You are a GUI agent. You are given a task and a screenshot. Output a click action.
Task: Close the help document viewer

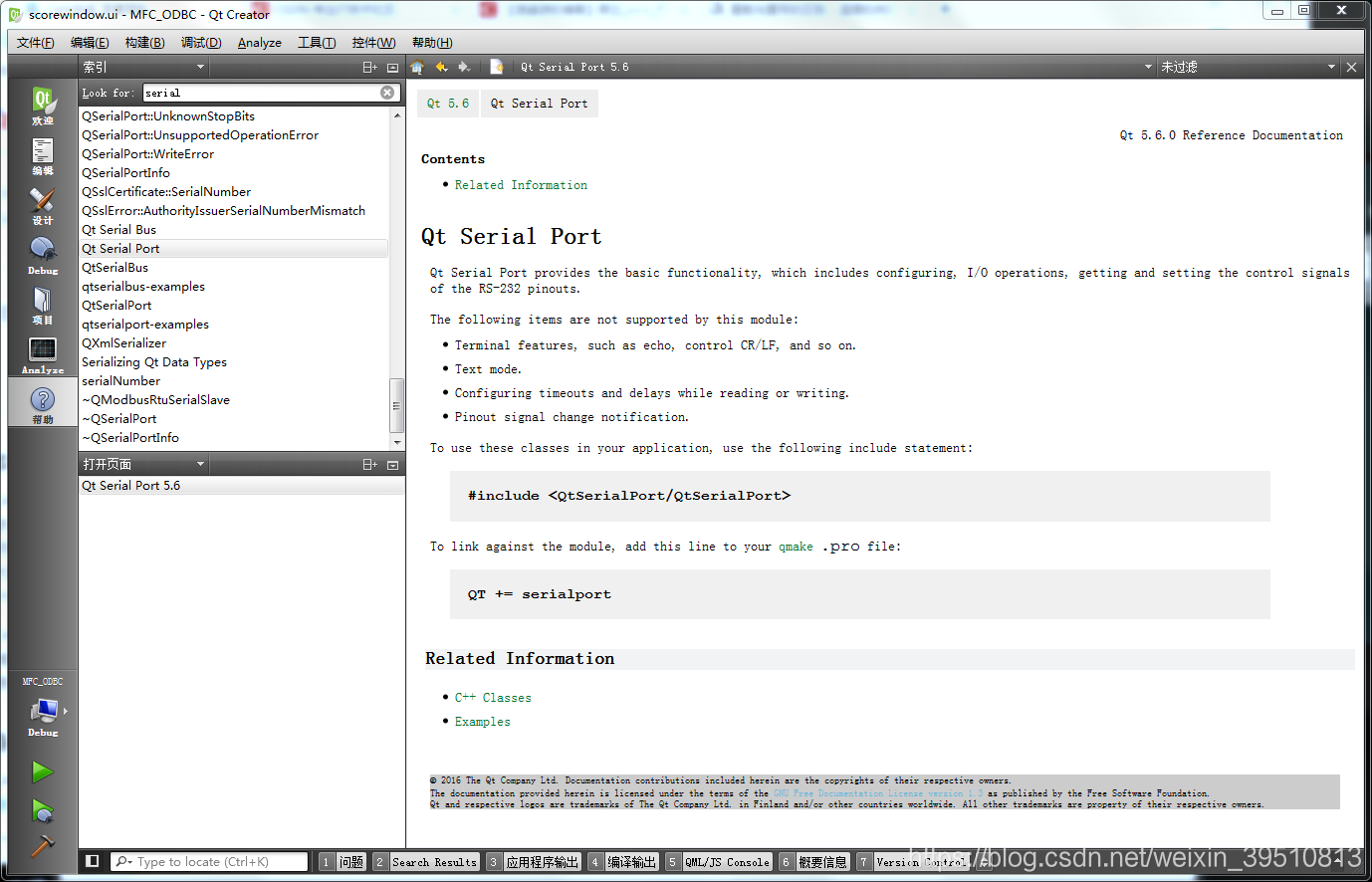(1351, 67)
